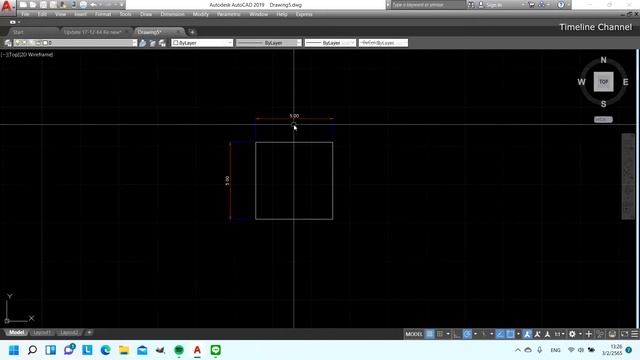Toggle Object snap tracking in status bar
The height and width of the screenshot is (360, 640).
(x=500, y=334)
